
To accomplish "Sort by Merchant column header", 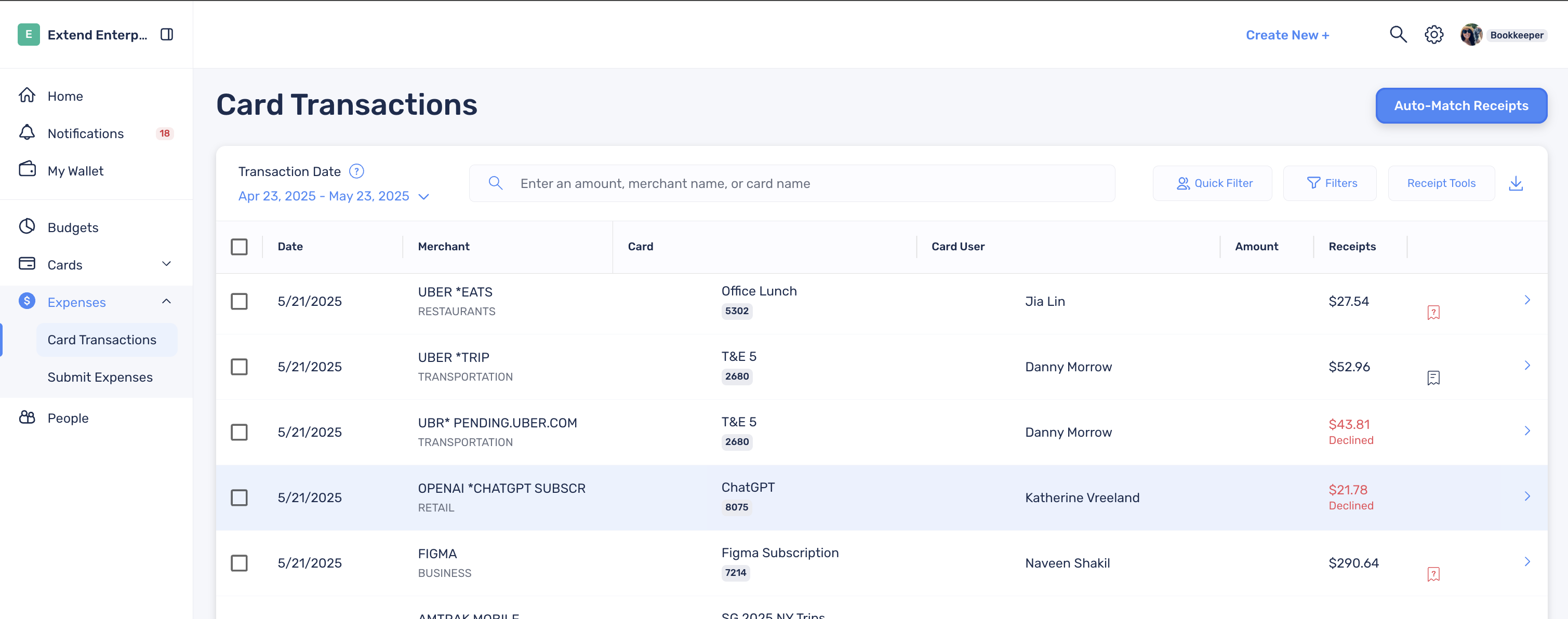I will point(444,247).
